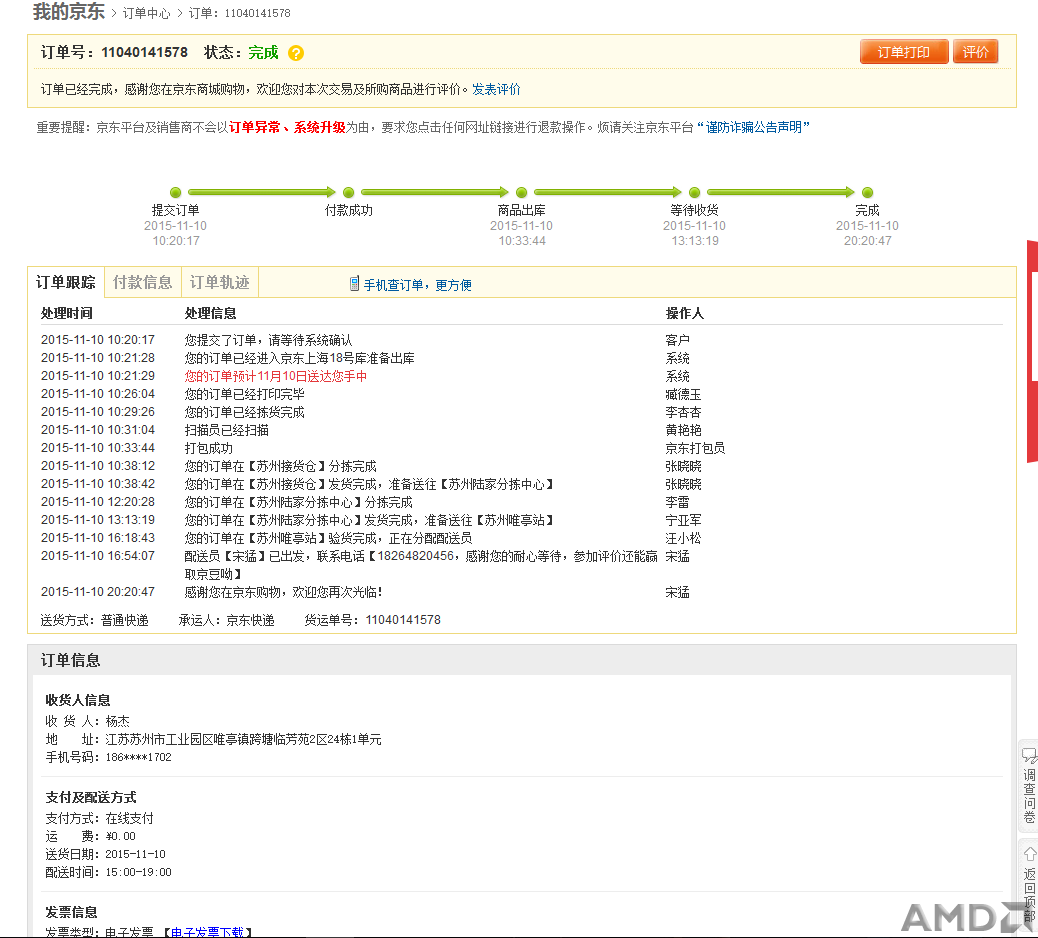Image resolution: width=1038 pixels, height=938 pixels.
Task: Click the delivery time 15:00-19:00
Action: 138,872
